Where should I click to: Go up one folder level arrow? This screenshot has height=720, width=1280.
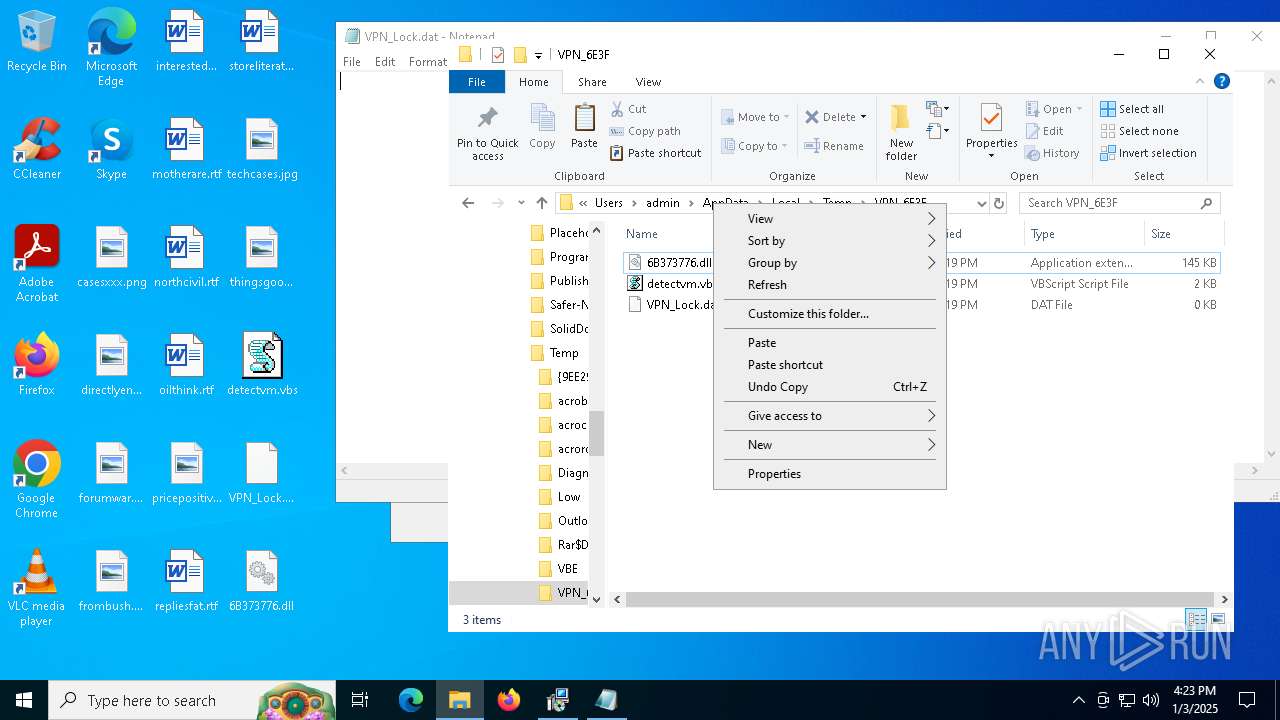542,203
